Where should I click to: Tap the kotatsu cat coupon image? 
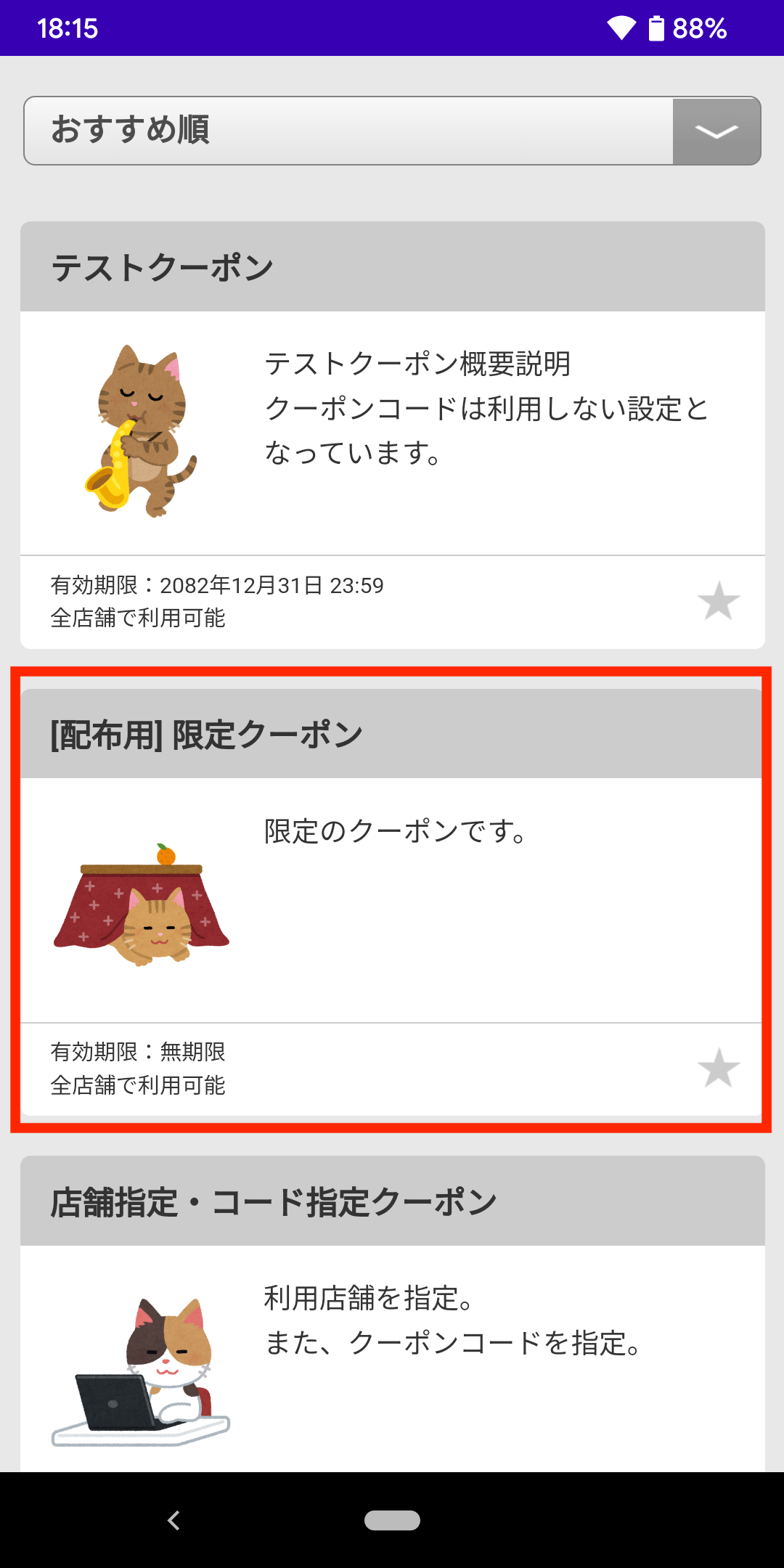142,905
